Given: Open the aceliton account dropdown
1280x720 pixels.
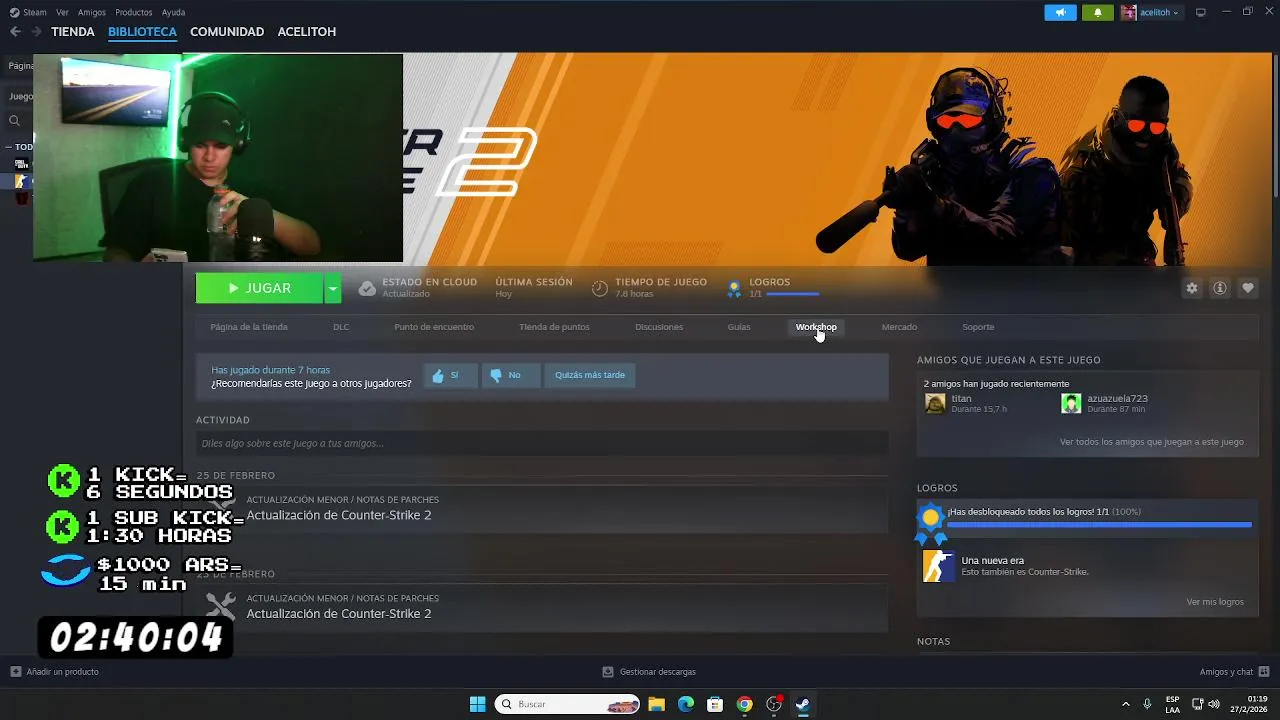Looking at the screenshot, I should (1150, 12).
